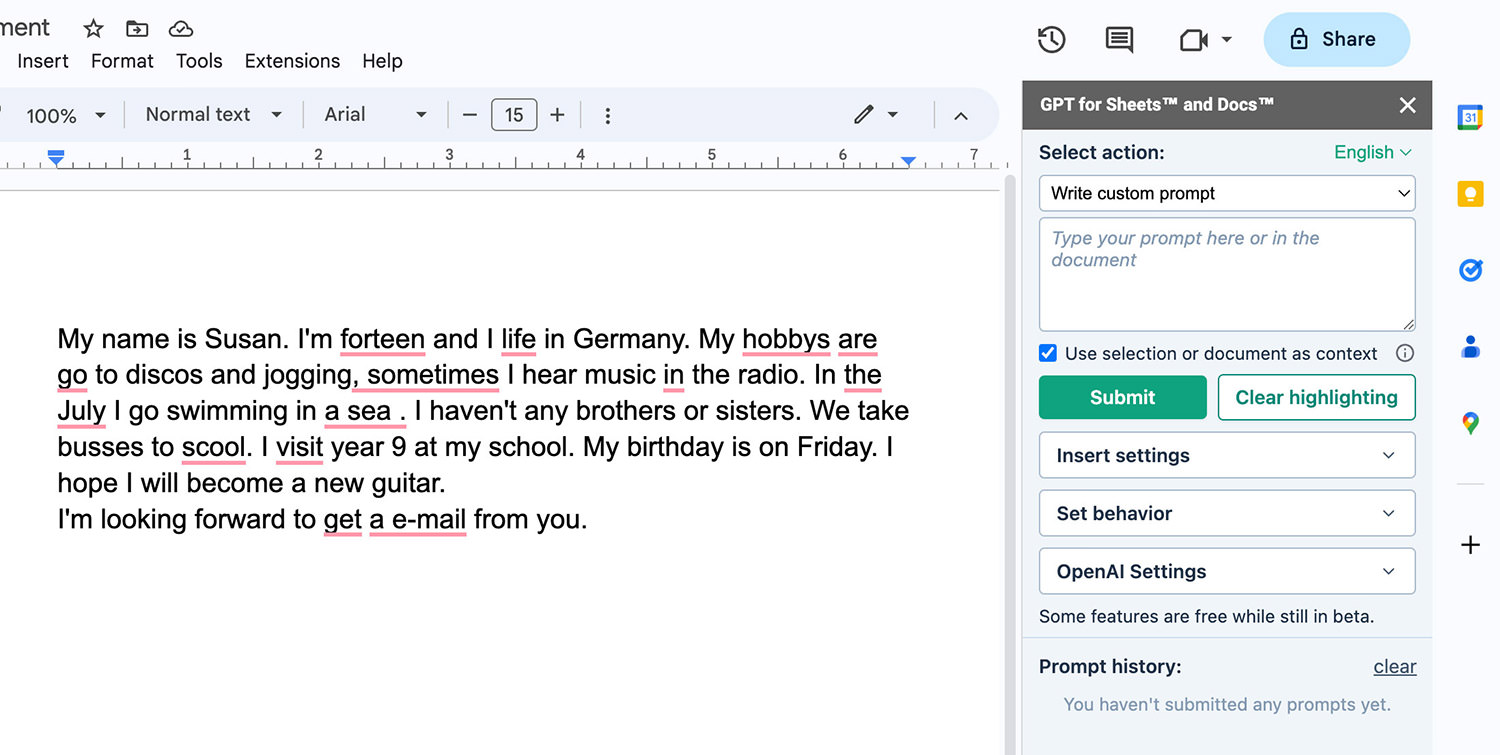
Task: Open the comments icon
Action: [x=1119, y=39]
